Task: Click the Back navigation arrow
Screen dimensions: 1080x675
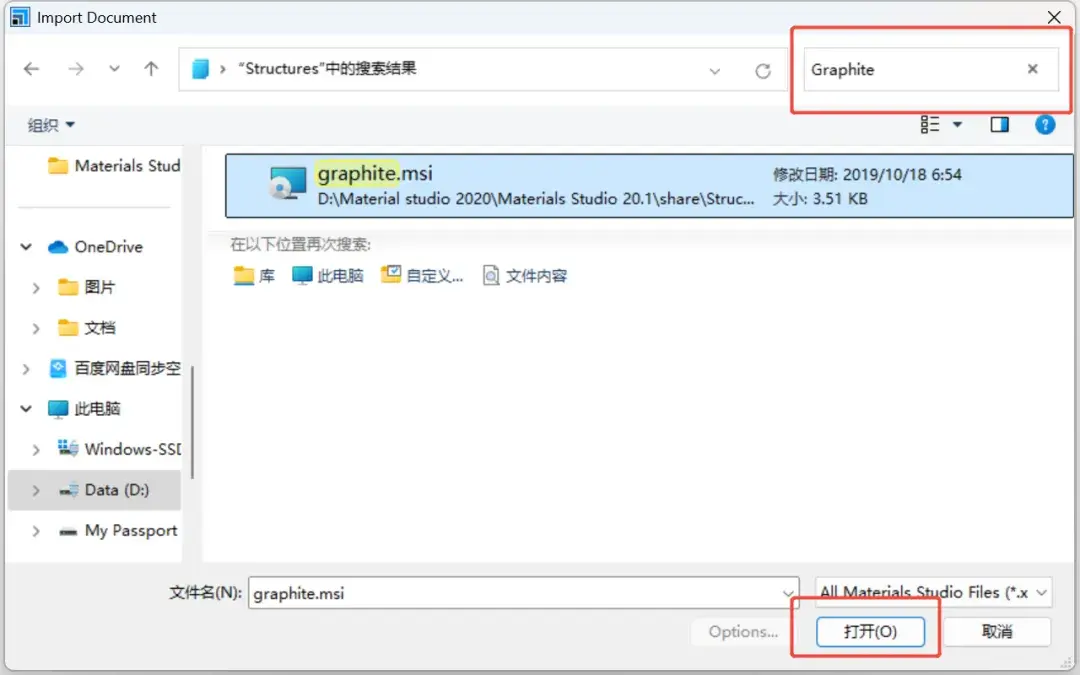Action: click(x=31, y=69)
